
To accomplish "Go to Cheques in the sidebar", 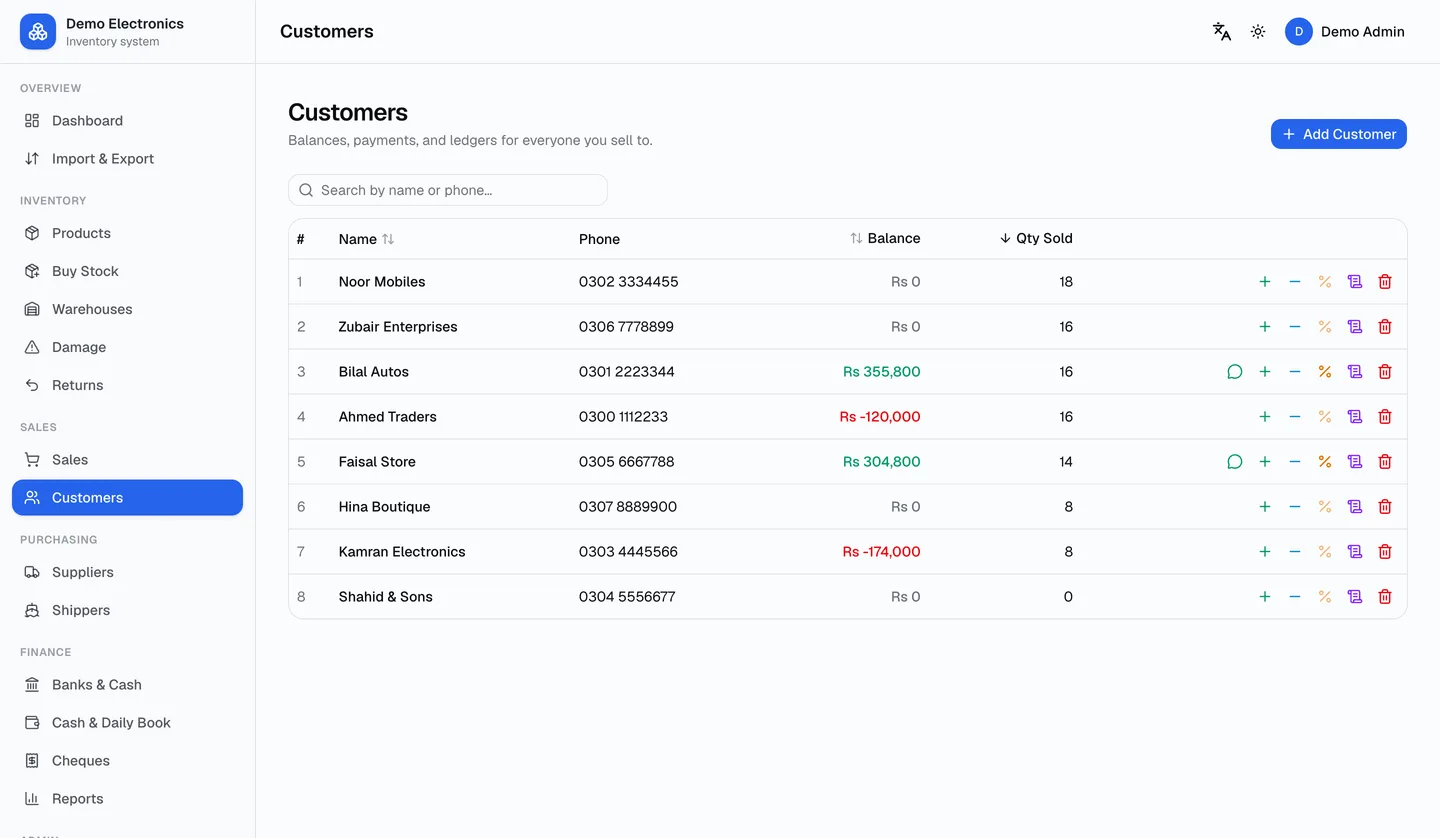I will tap(127, 761).
